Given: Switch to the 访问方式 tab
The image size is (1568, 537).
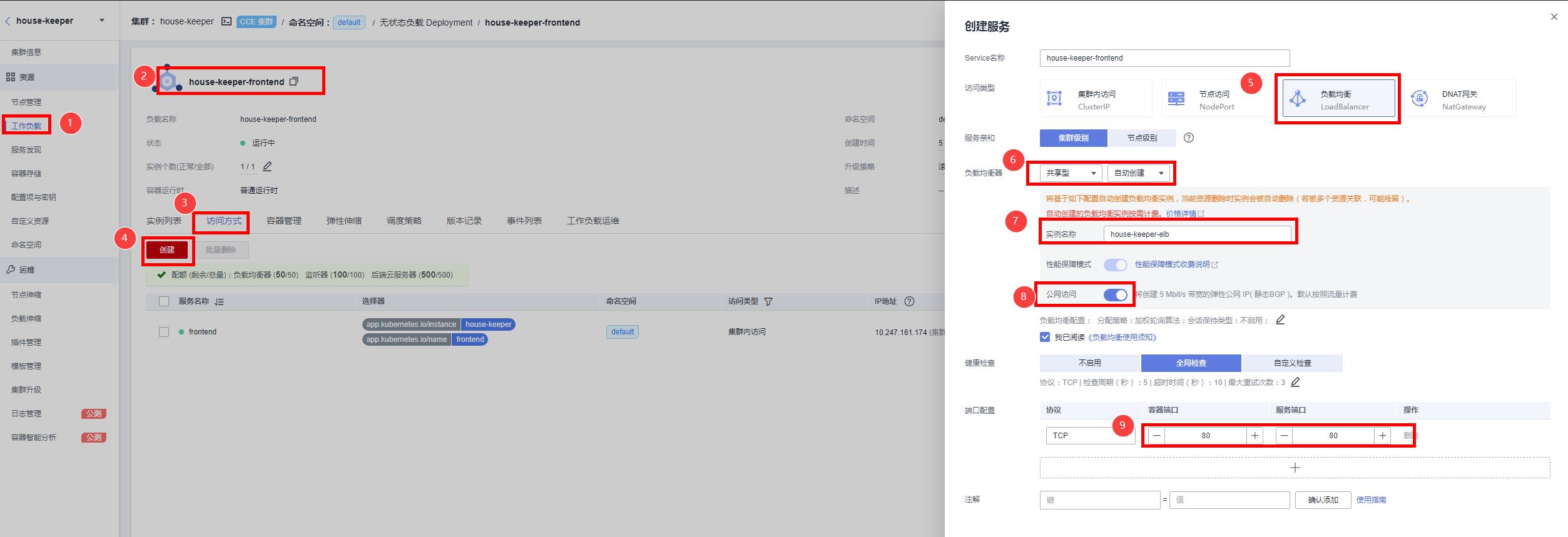Looking at the screenshot, I should click(x=224, y=221).
